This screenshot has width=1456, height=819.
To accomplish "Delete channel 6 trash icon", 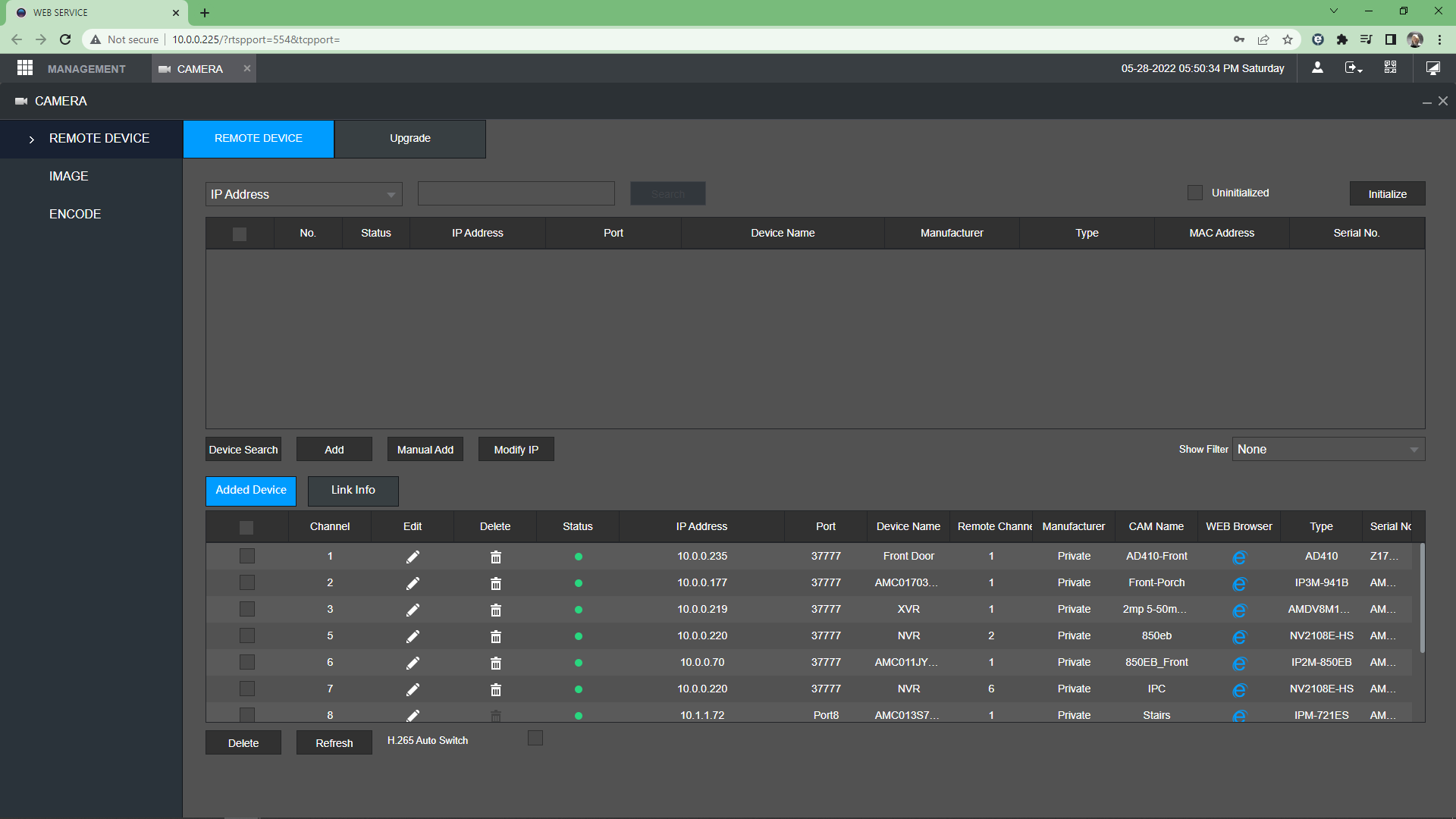I will (495, 663).
